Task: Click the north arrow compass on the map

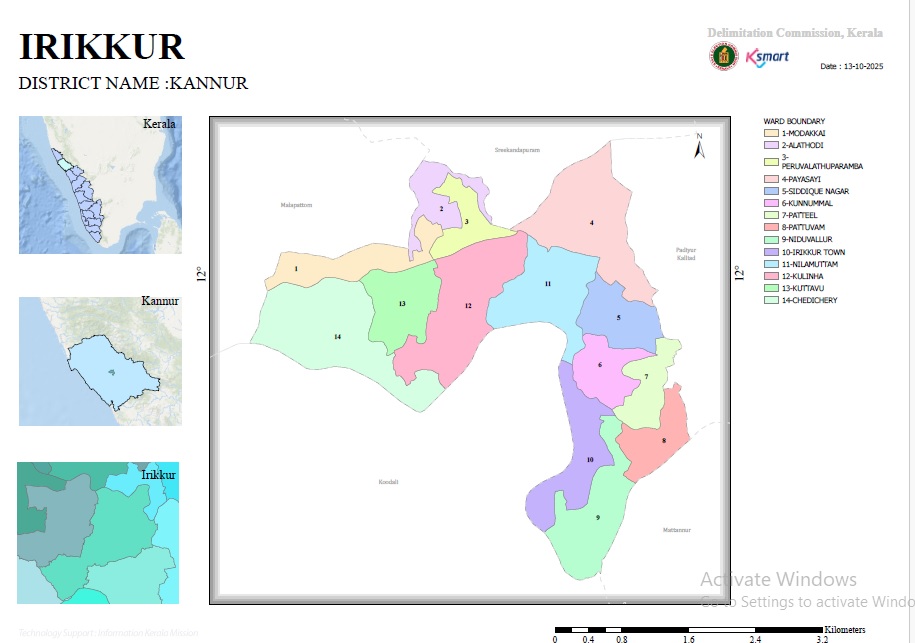Action: [699, 146]
